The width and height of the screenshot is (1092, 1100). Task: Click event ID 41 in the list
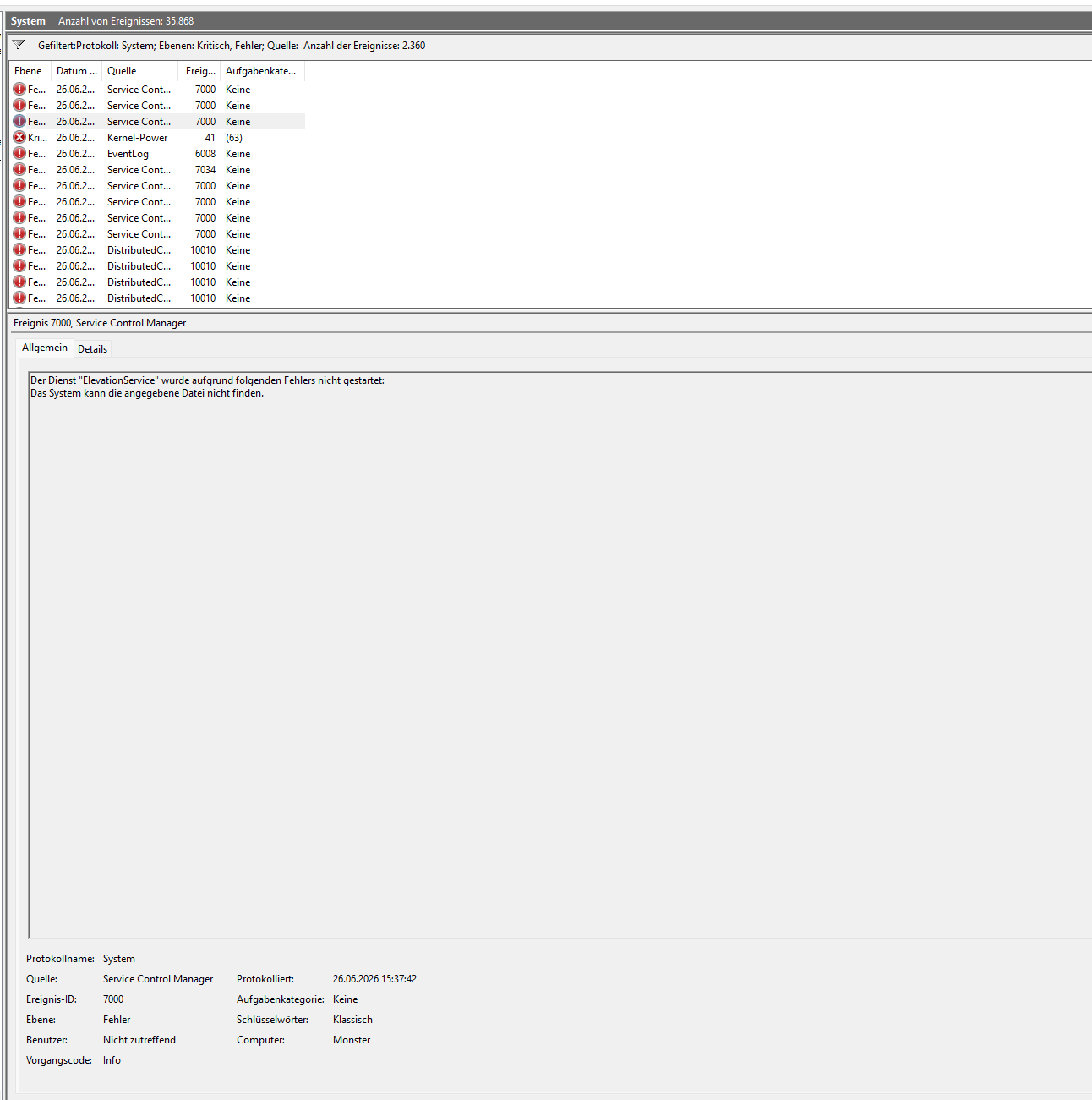pyautogui.click(x=210, y=137)
